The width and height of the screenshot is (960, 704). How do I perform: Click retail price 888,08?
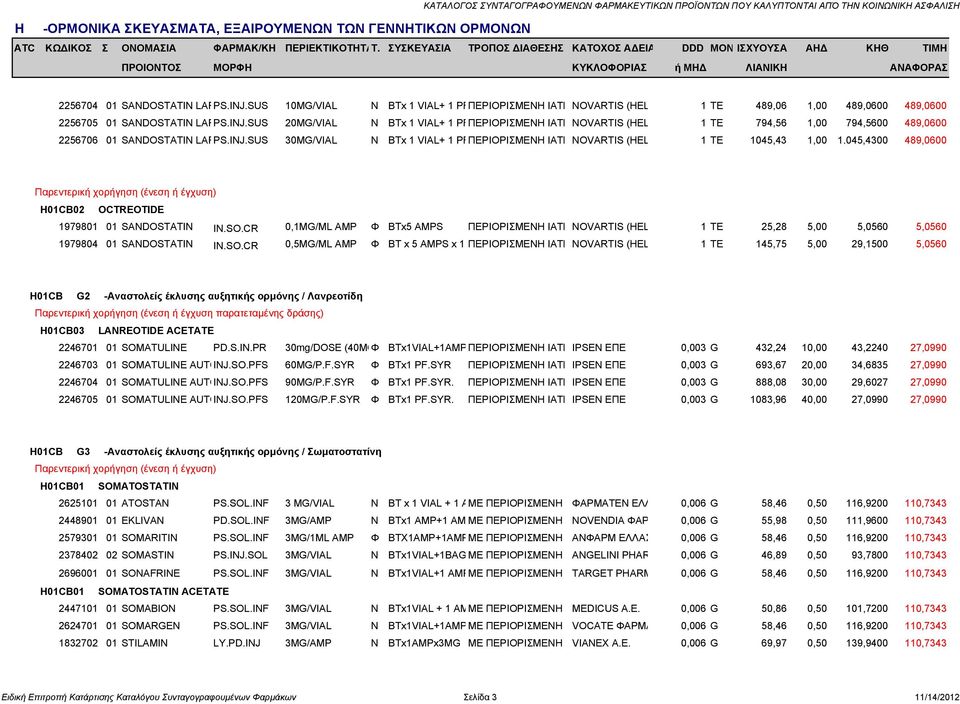771,382
